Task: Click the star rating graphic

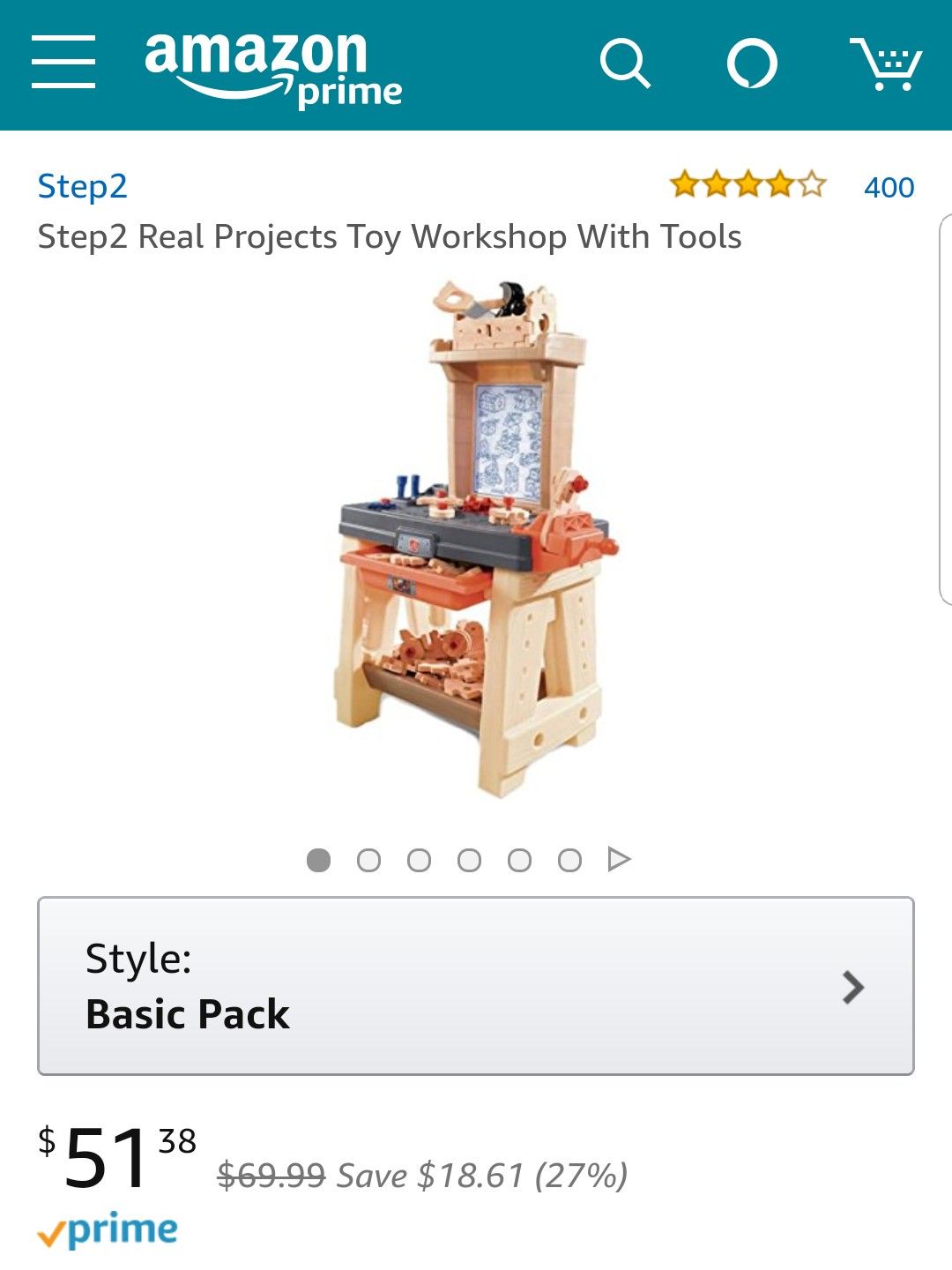Action: [747, 185]
